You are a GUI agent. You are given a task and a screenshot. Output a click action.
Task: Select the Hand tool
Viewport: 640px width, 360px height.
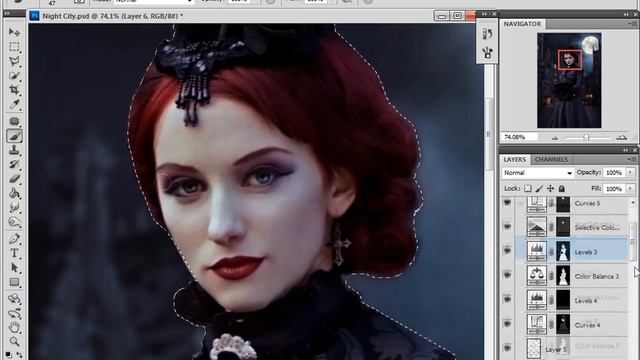click(14, 327)
